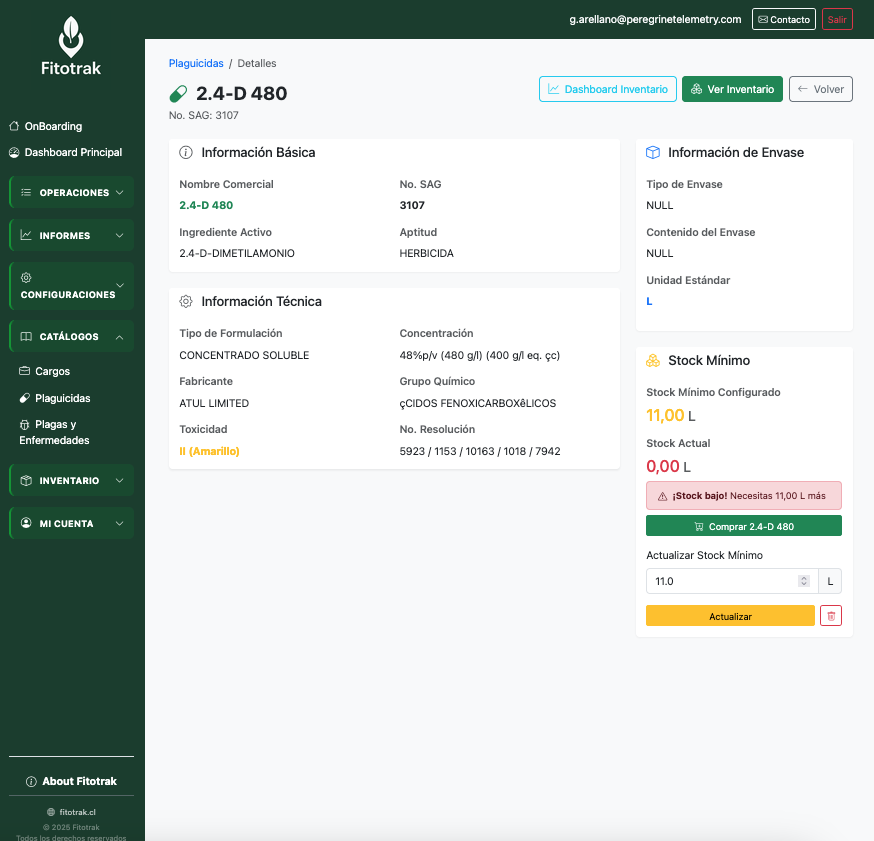The image size is (874, 841).
Task: Follow the Plaguicidas breadcrumb link
Action: (196, 63)
